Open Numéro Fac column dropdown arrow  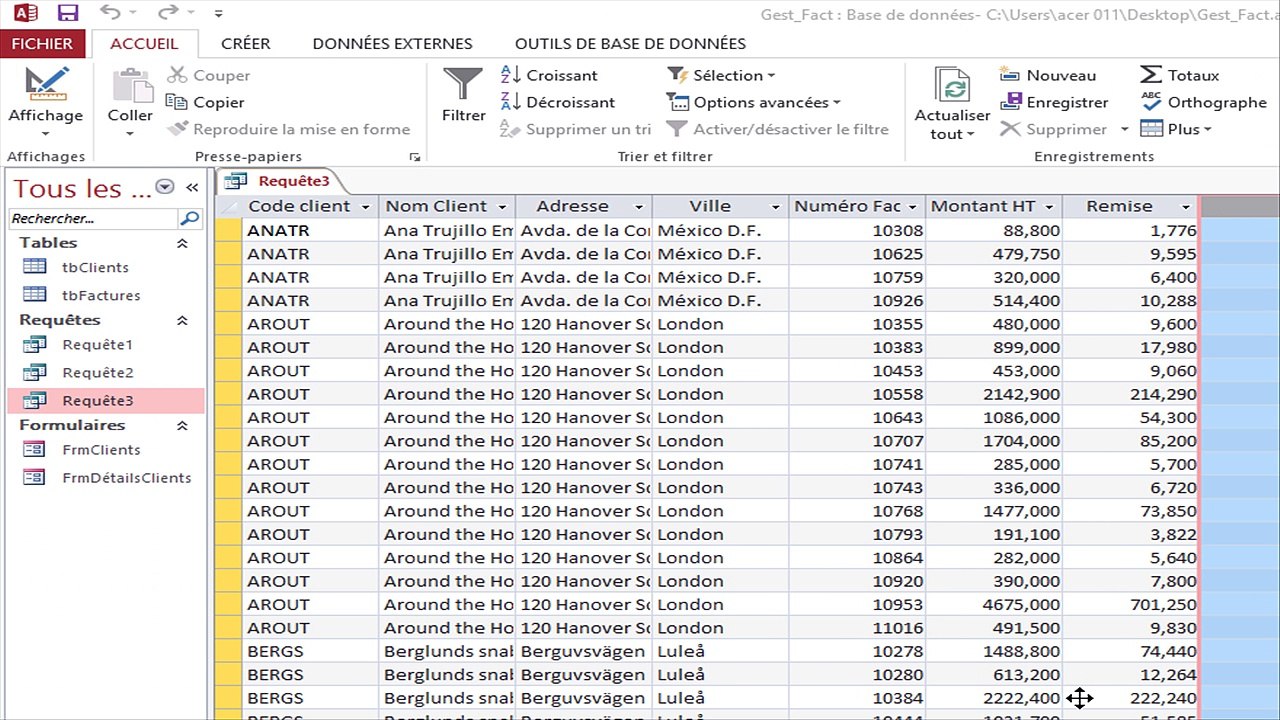[912, 207]
